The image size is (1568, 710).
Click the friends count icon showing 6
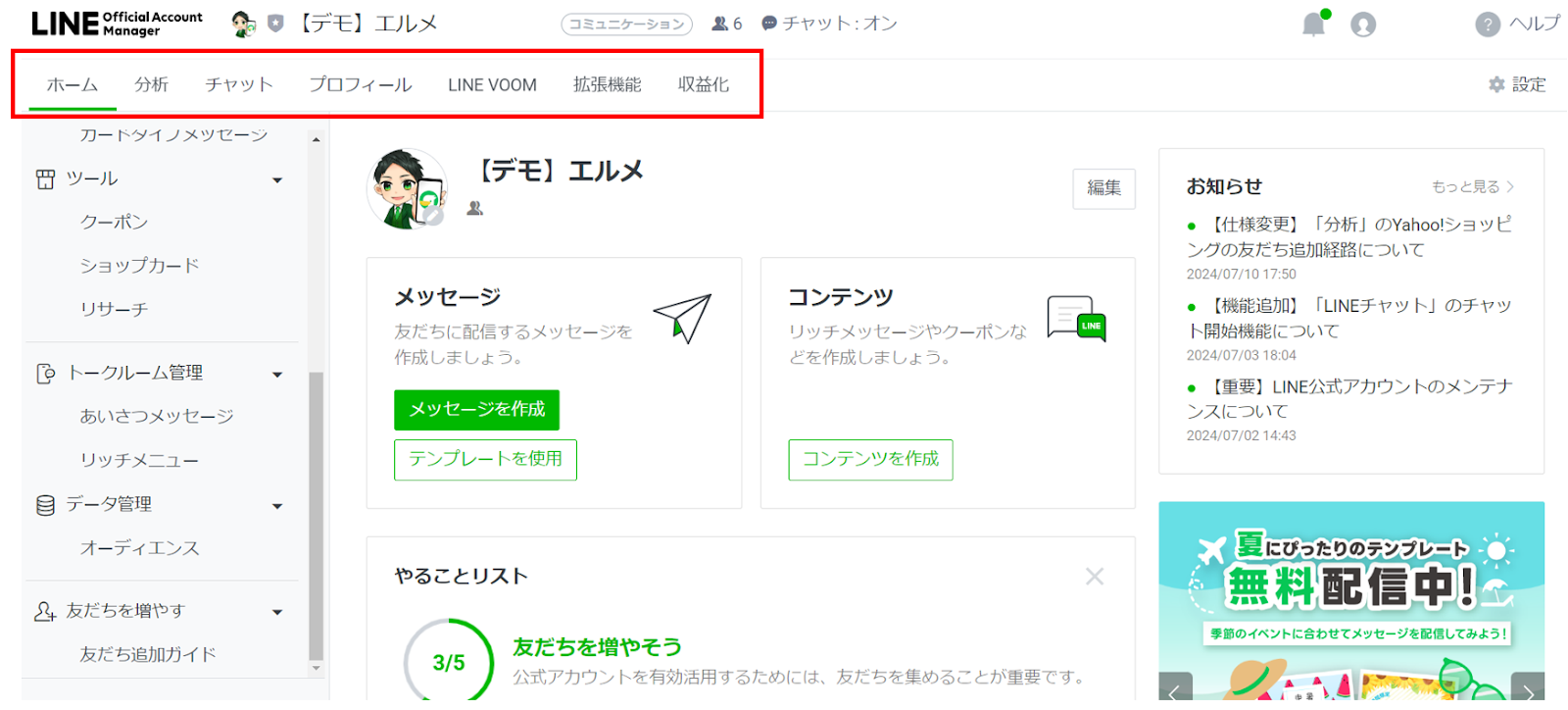pos(720,24)
